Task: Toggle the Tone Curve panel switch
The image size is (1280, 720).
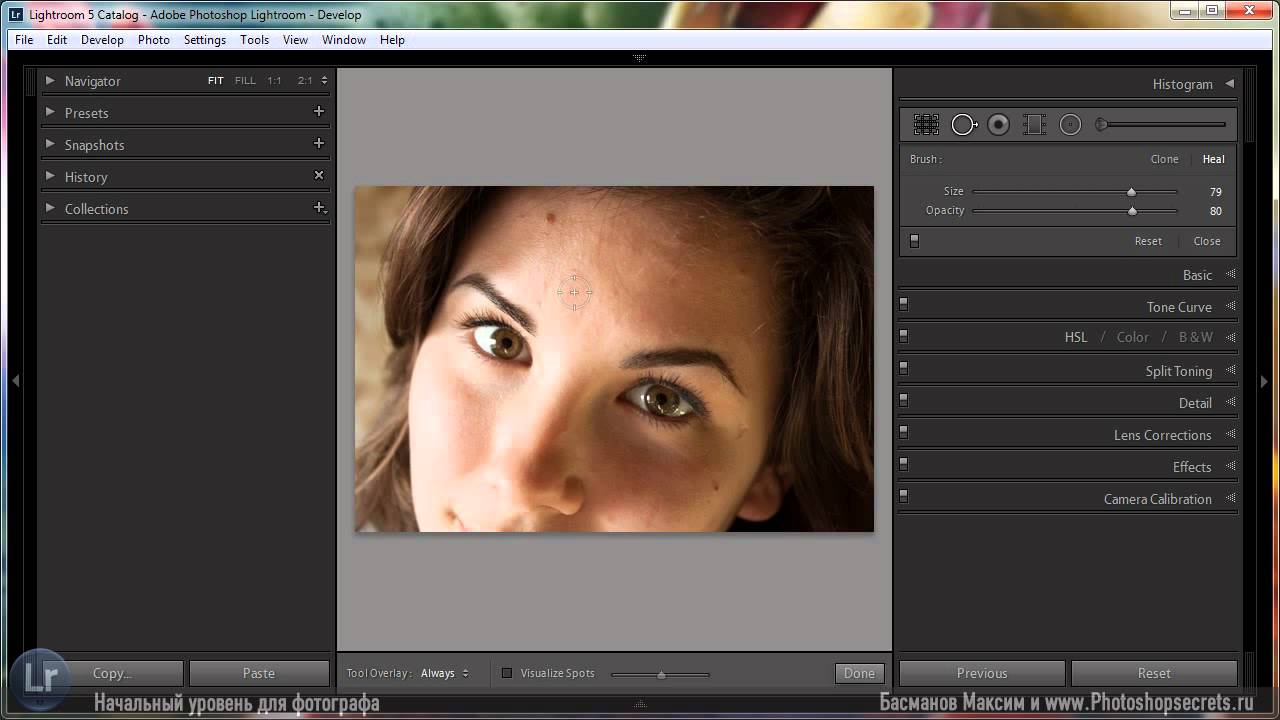Action: pyautogui.click(x=903, y=304)
